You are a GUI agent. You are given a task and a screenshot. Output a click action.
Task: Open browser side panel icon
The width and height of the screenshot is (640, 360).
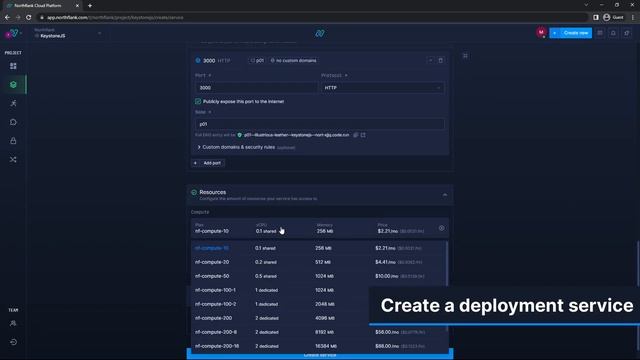[x=596, y=18]
